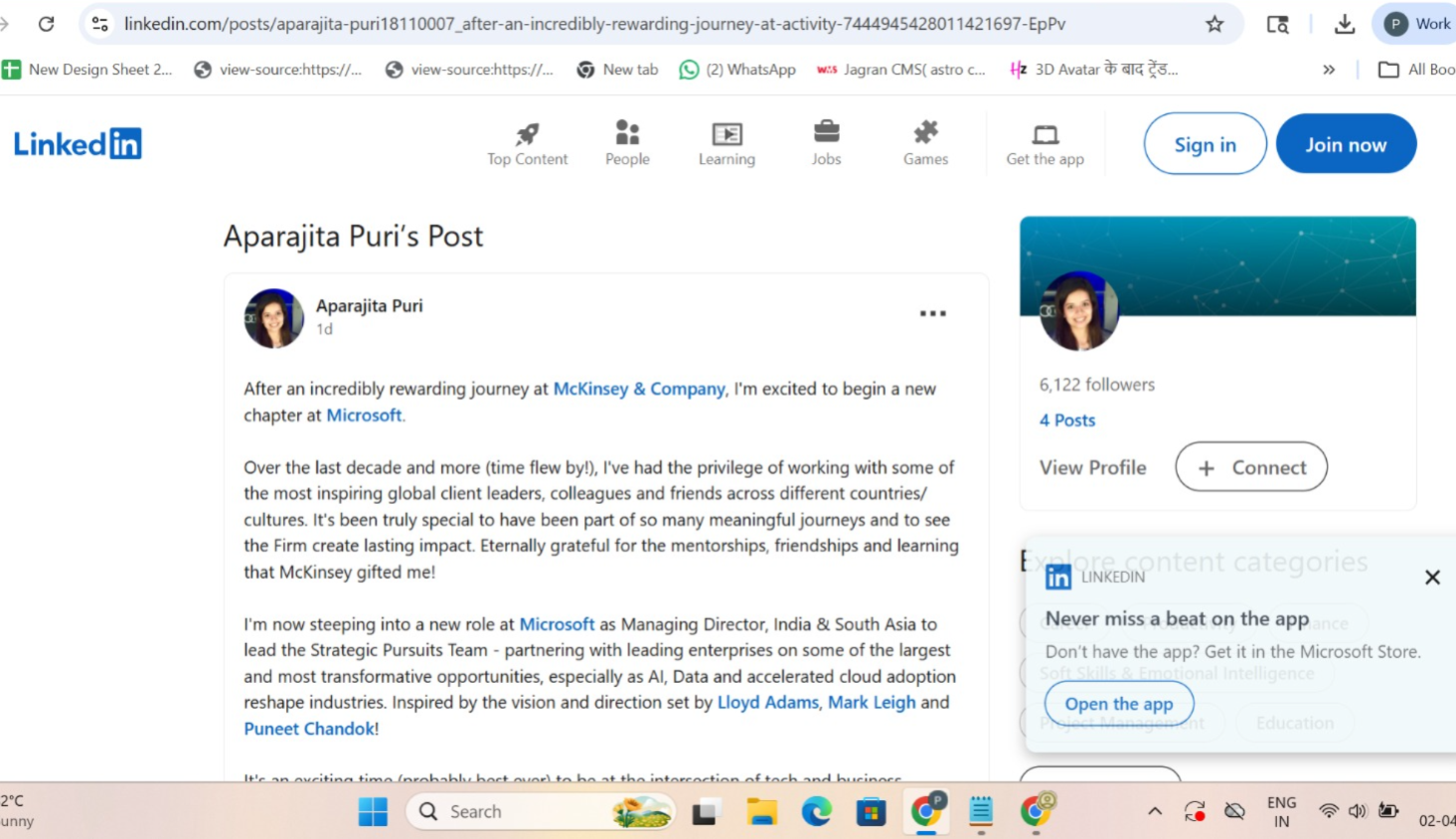Open the Jobs briefcase icon
The width and height of the screenshot is (1456, 839).
click(826, 131)
